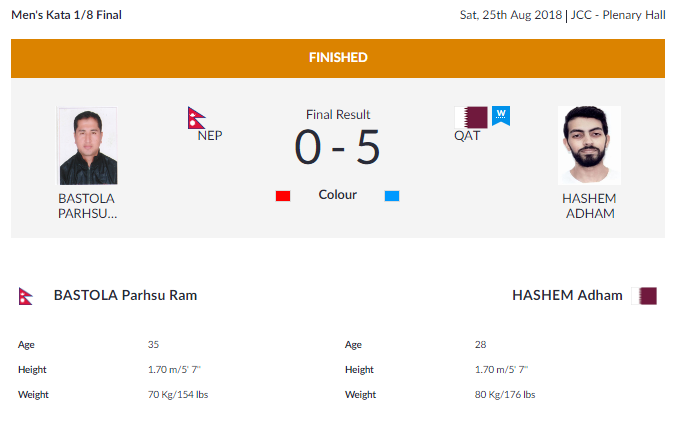This screenshot has height=438, width=677.
Task: Click the Colour label between swatches
Action: pos(338,195)
